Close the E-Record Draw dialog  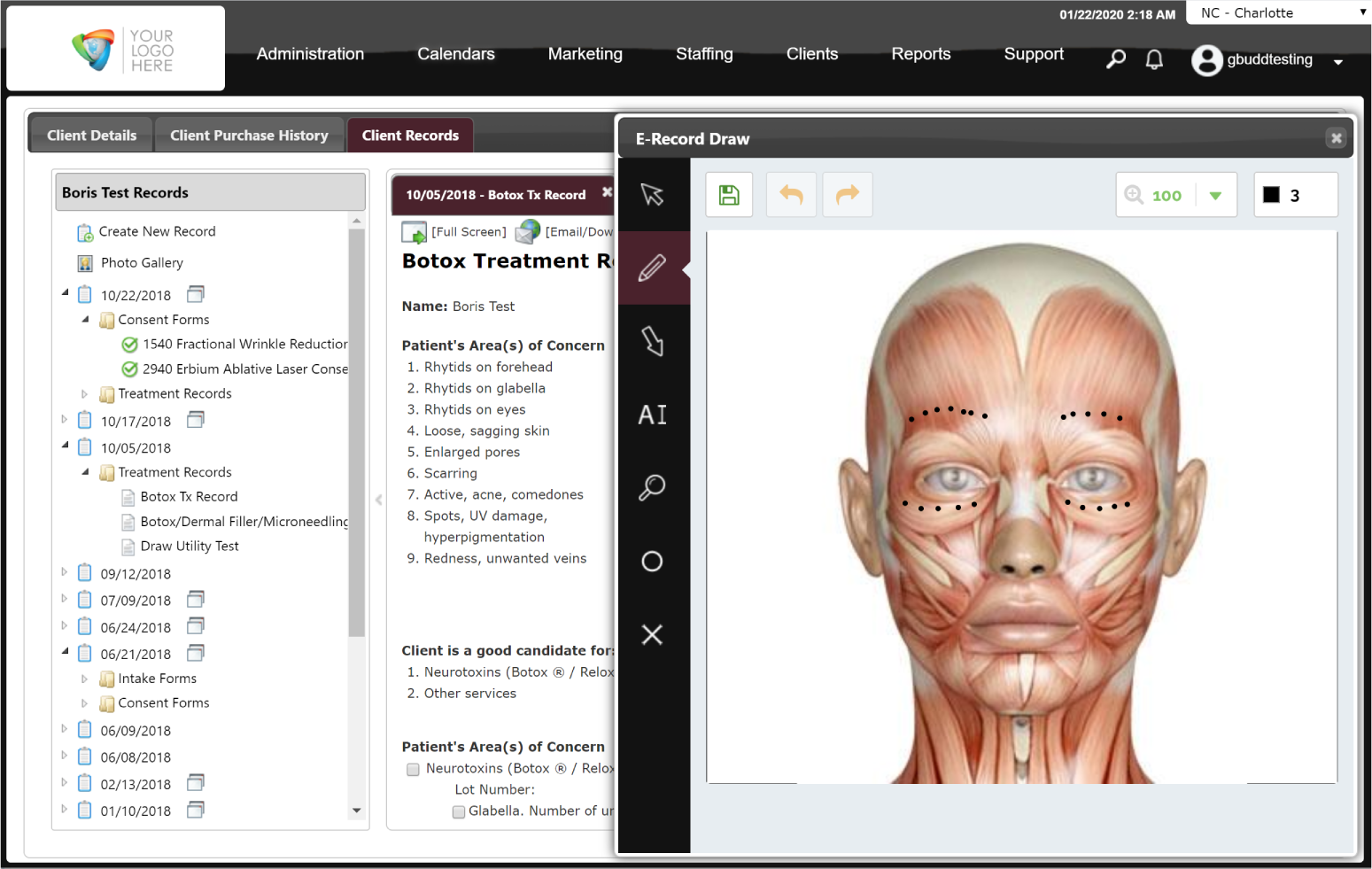click(1336, 138)
